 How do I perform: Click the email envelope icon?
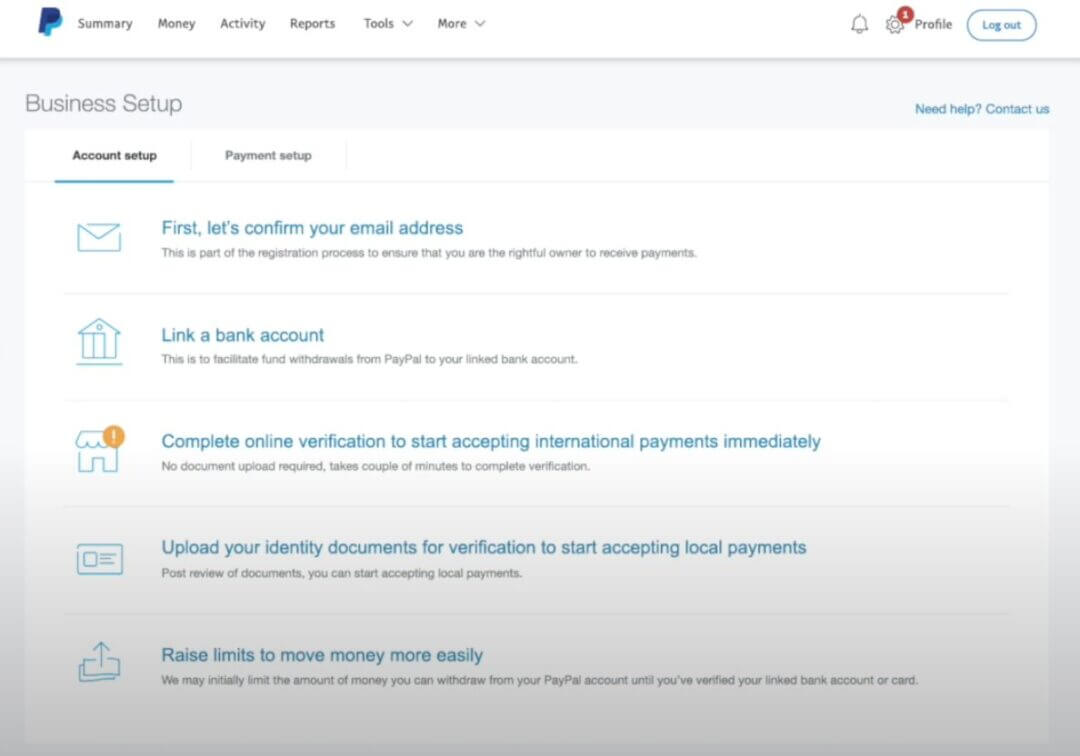(99, 238)
